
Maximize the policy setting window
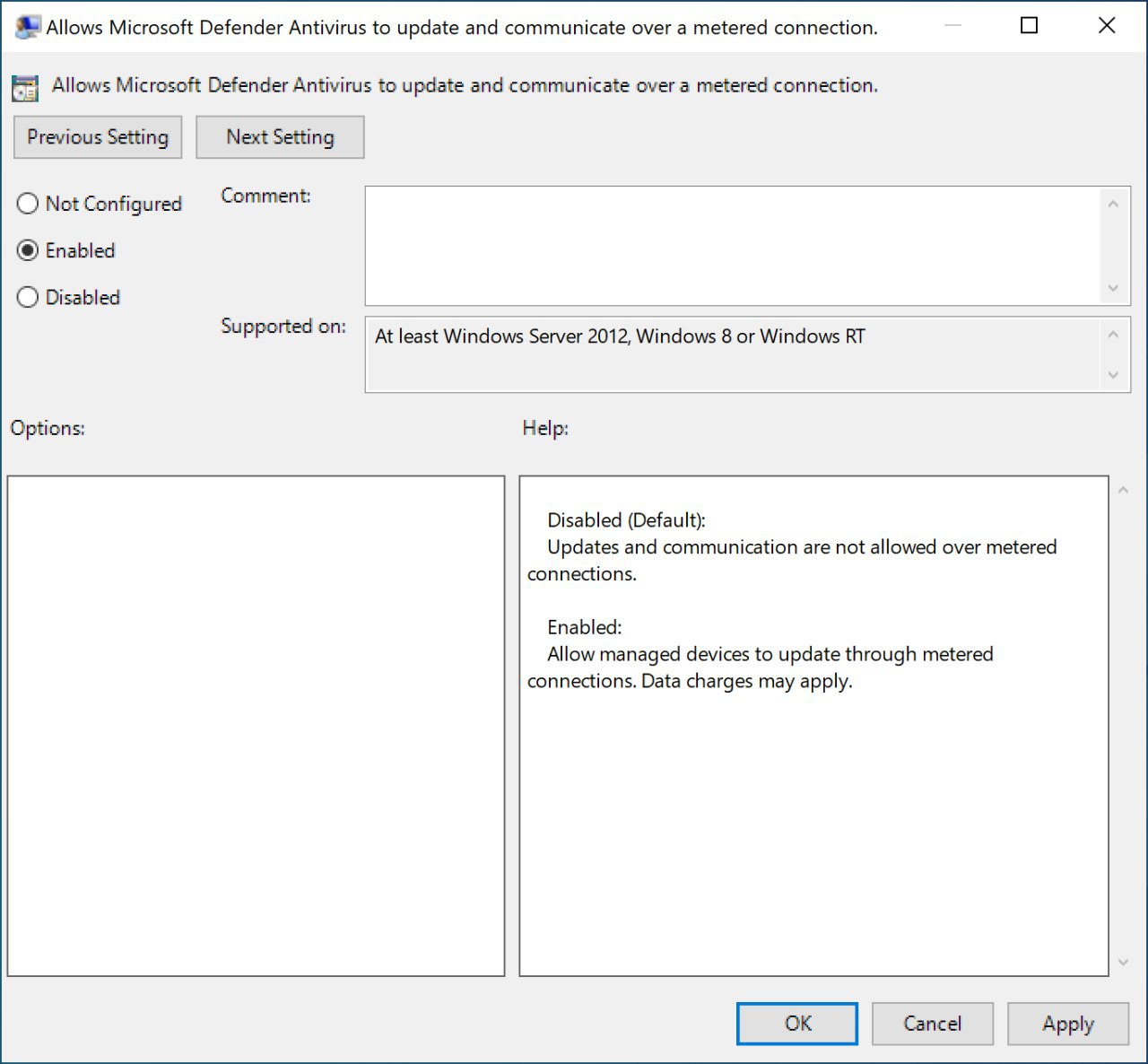pyautogui.click(x=1030, y=26)
